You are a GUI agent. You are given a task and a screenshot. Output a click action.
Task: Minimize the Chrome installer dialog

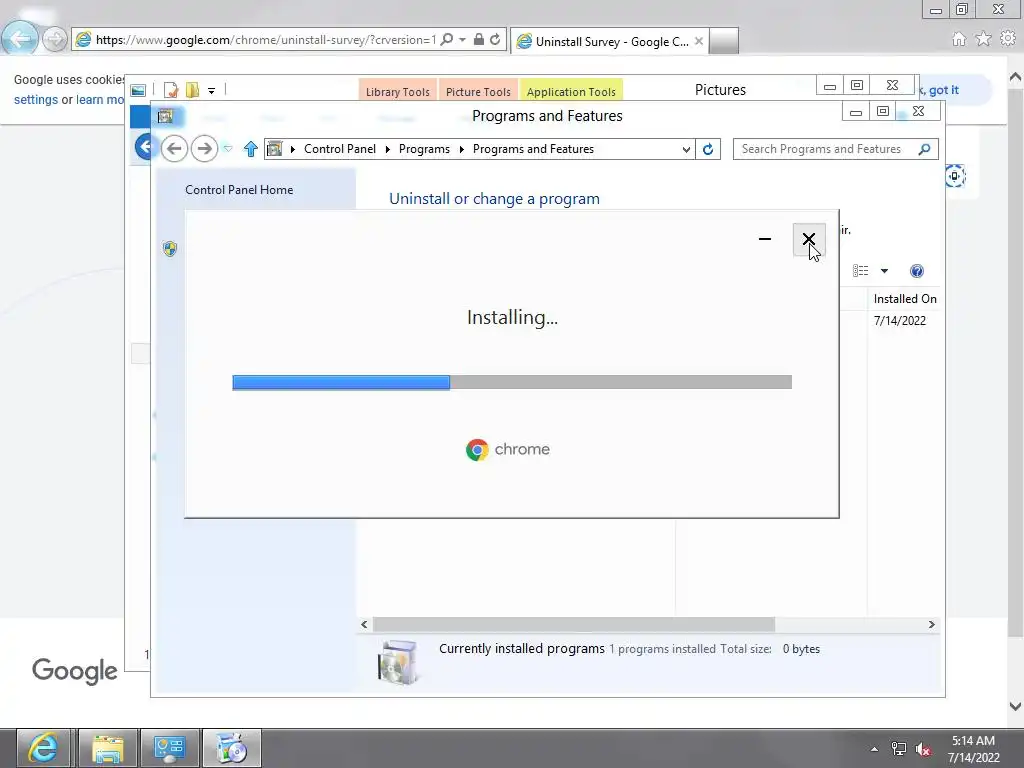[765, 240]
